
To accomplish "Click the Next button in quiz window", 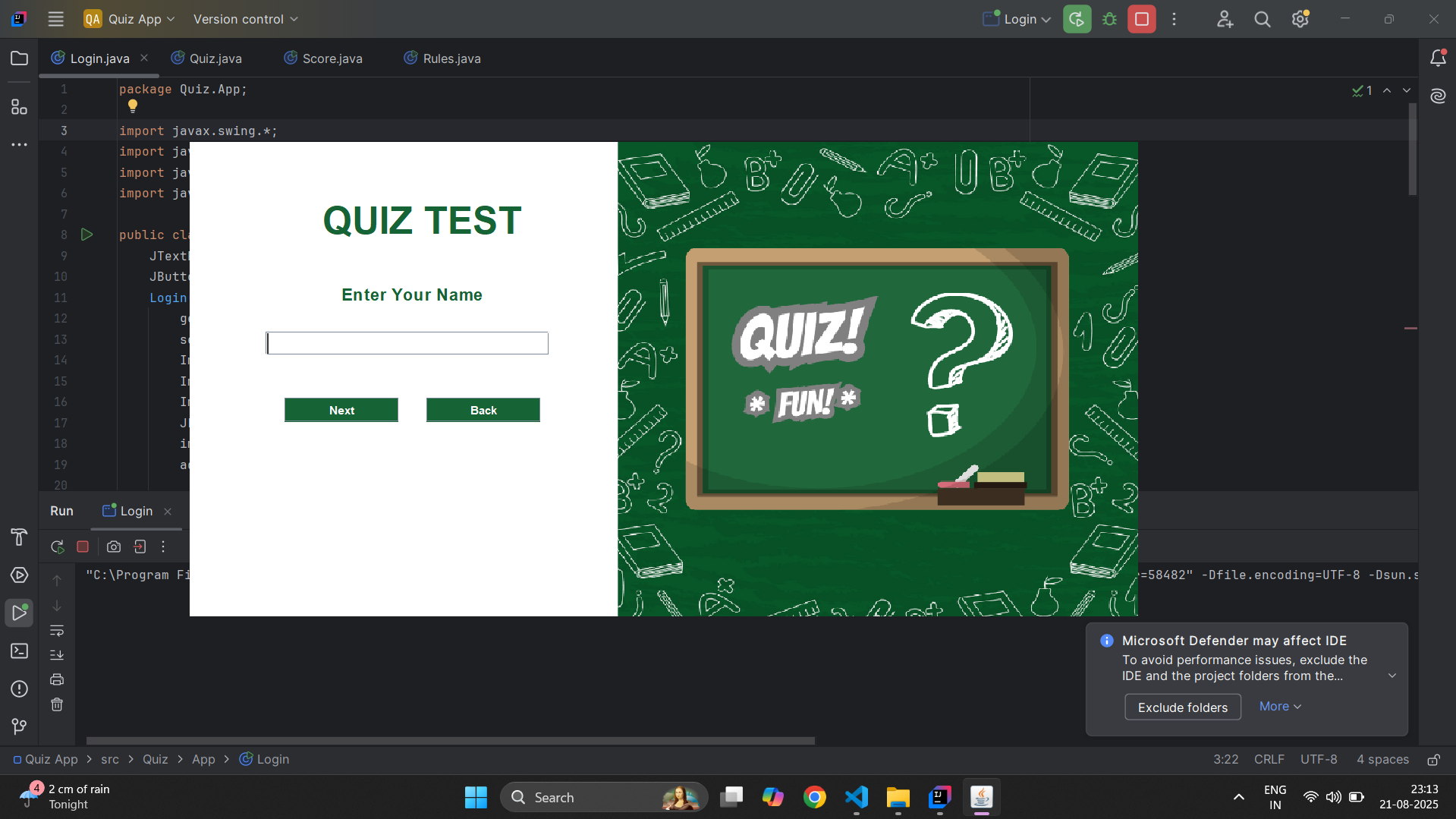I will [341, 410].
